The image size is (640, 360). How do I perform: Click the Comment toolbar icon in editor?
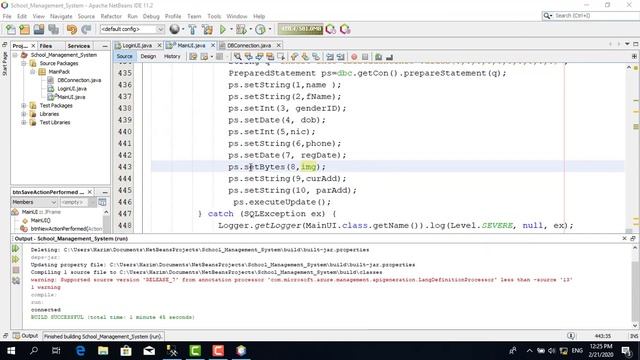[x=378, y=57]
